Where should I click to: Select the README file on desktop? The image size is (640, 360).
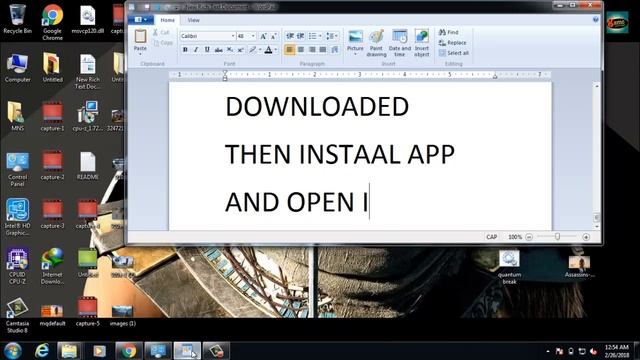pyautogui.click(x=87, y=165)
